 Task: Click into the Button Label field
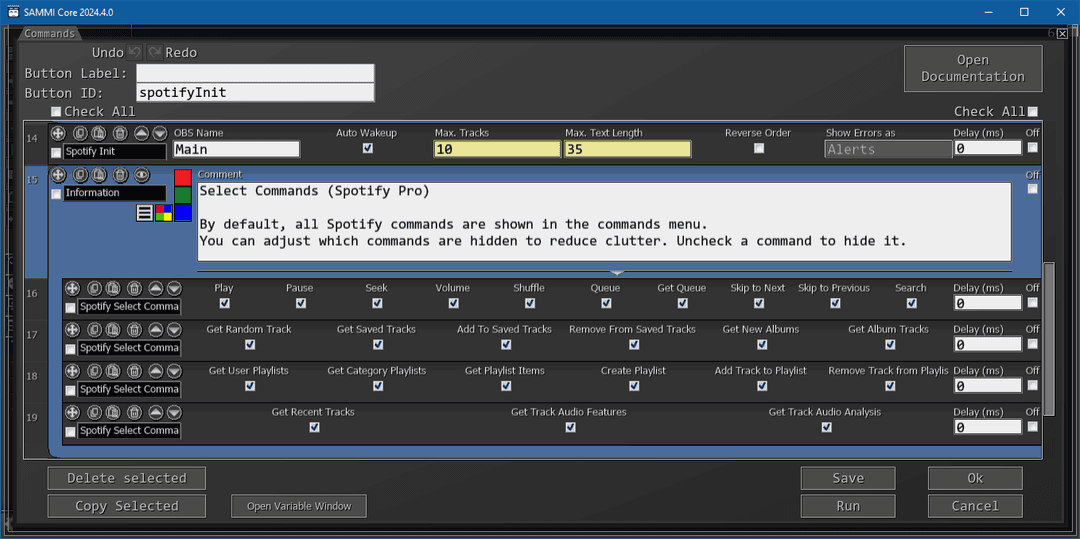pos(256,73)
